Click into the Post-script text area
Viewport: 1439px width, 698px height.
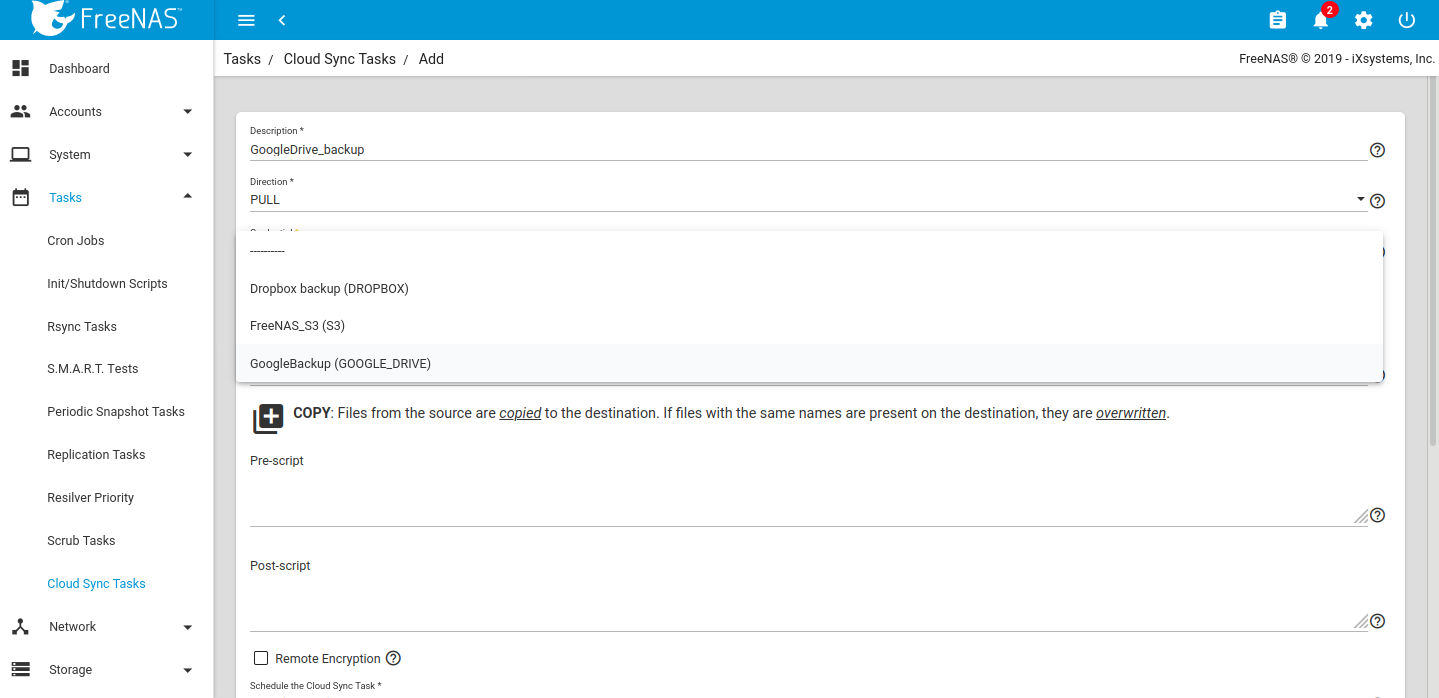click(800, 604)
